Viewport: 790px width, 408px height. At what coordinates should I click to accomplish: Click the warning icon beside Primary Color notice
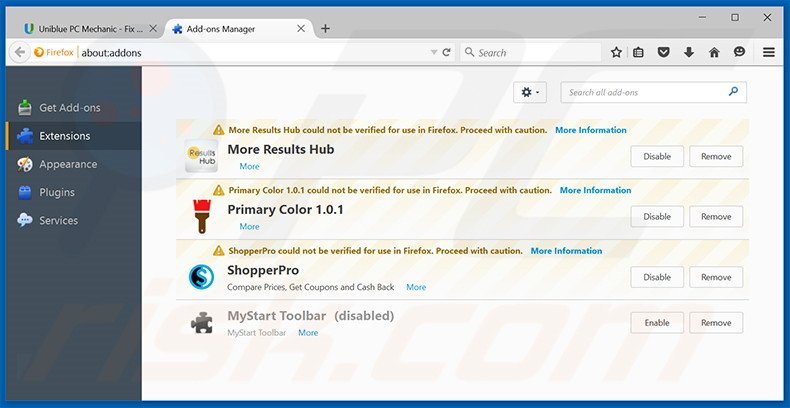coord(218,190)
